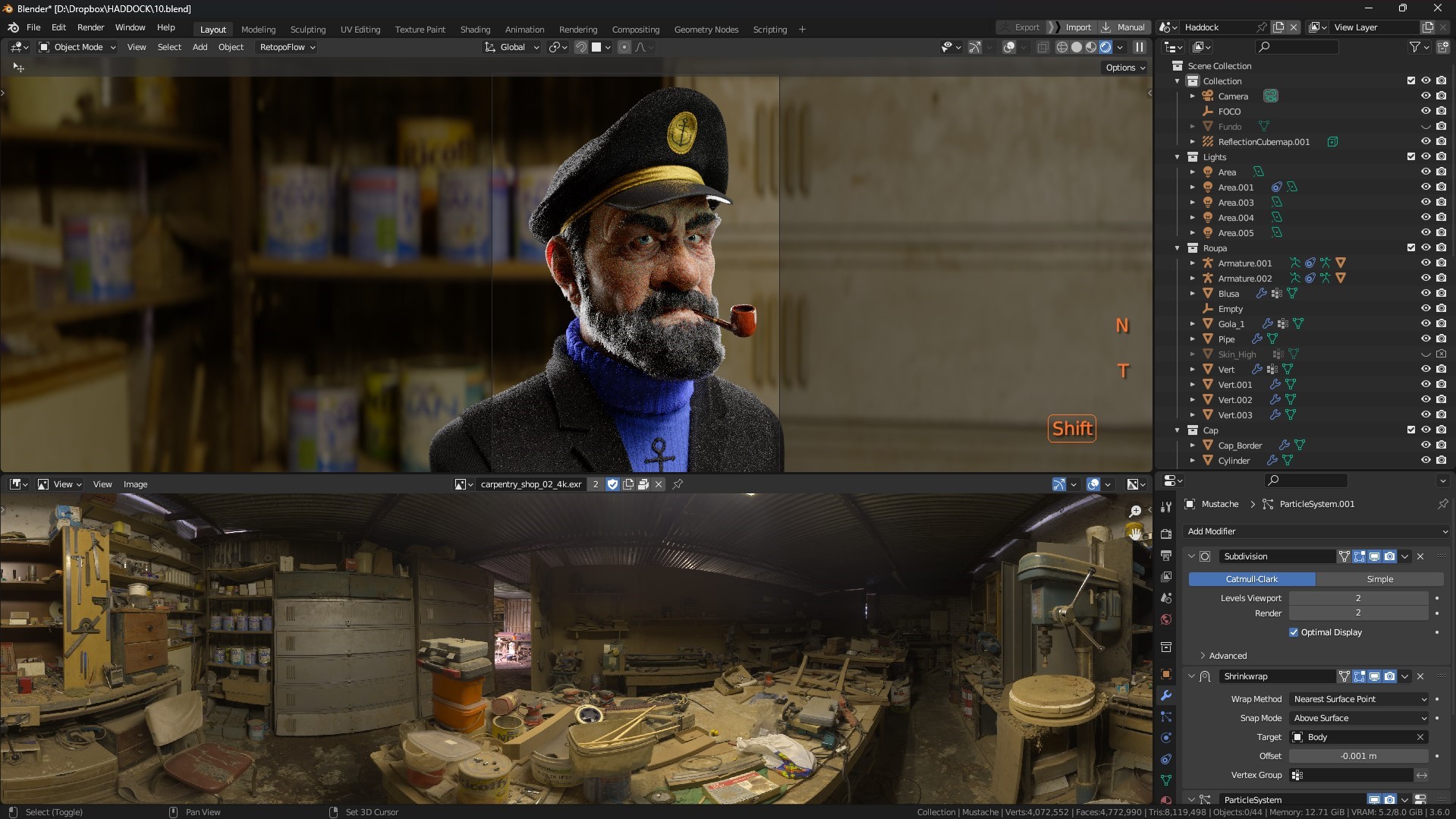Open Wrap Method Nearest Surface Point dropdown
This screenshot has height=819, width=1456.
[1360, 699]
